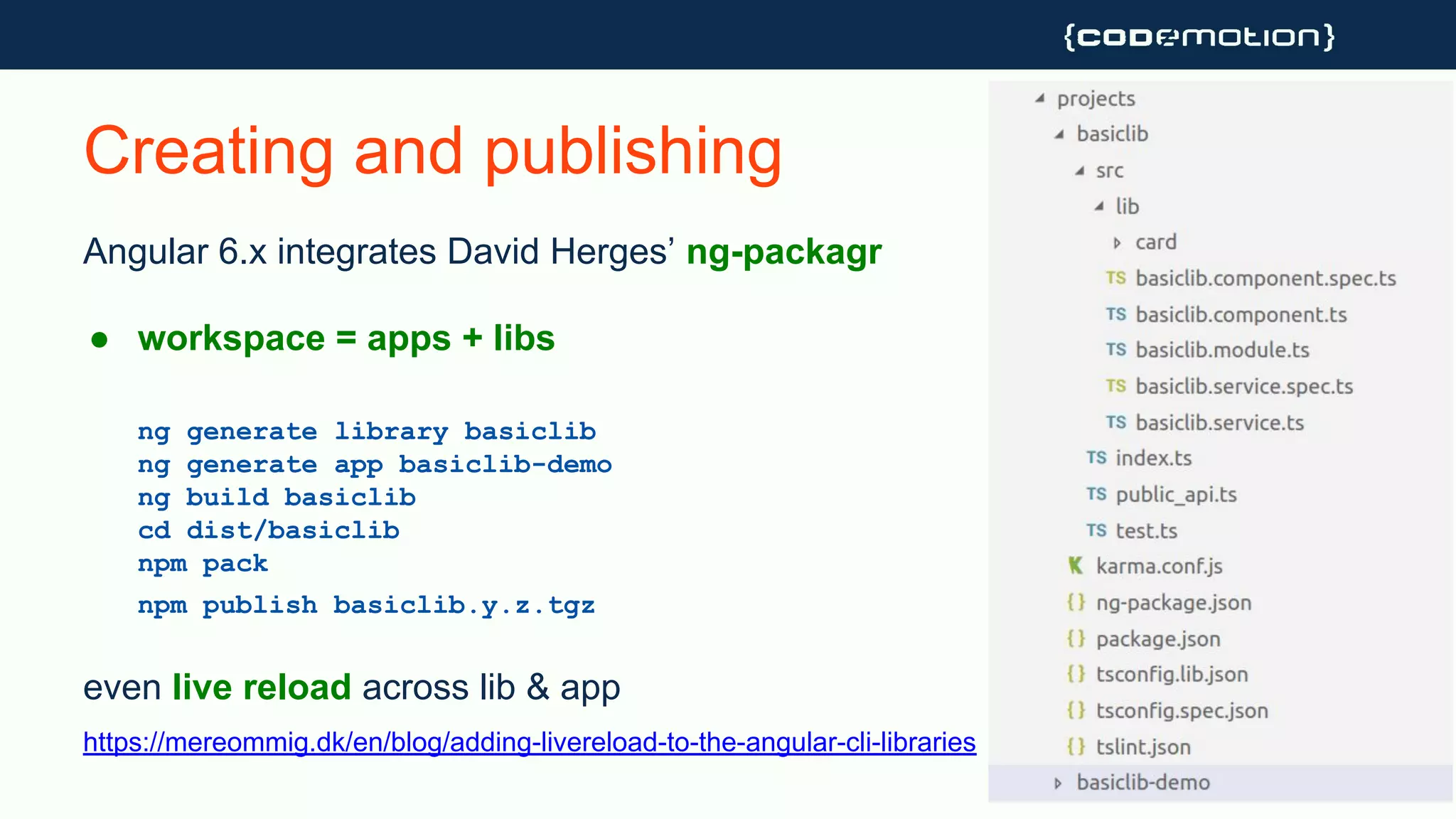Collapse the src folder arrow
This screenshot has width=1456, height=819.
tap(1079, 171)
